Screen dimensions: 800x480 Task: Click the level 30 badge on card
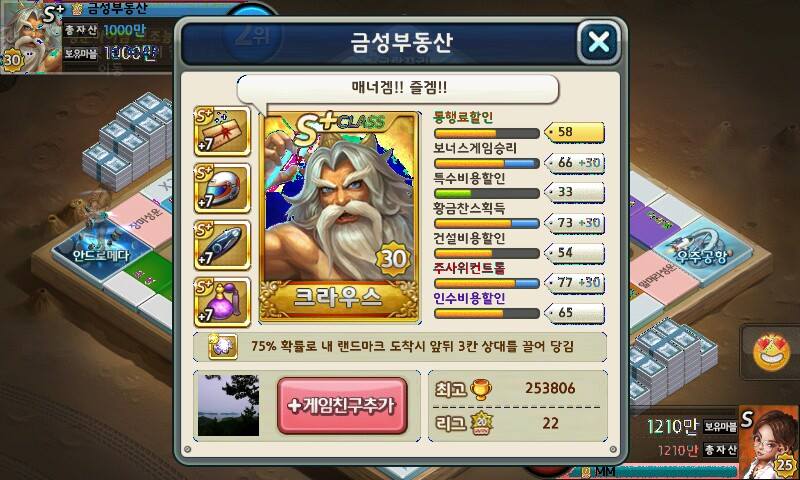coord(393,259)
